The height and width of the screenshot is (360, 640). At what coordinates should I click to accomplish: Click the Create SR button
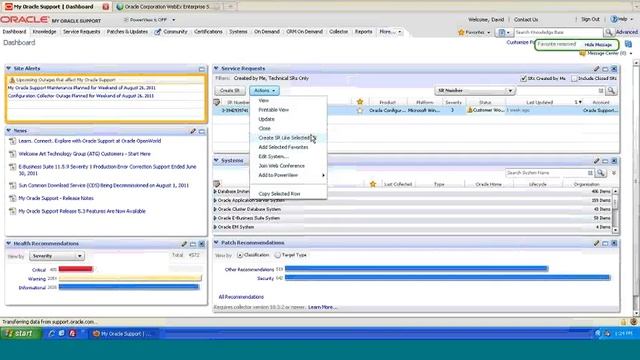coord(230,91)
